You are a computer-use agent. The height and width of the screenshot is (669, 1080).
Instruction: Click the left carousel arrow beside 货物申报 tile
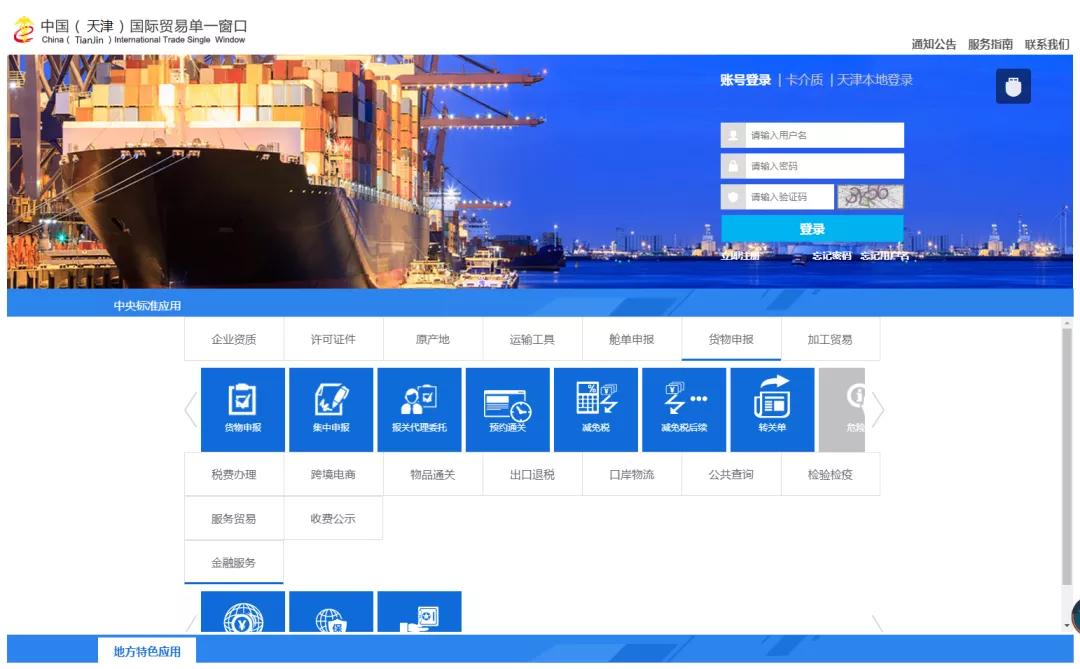click(191, 410)
